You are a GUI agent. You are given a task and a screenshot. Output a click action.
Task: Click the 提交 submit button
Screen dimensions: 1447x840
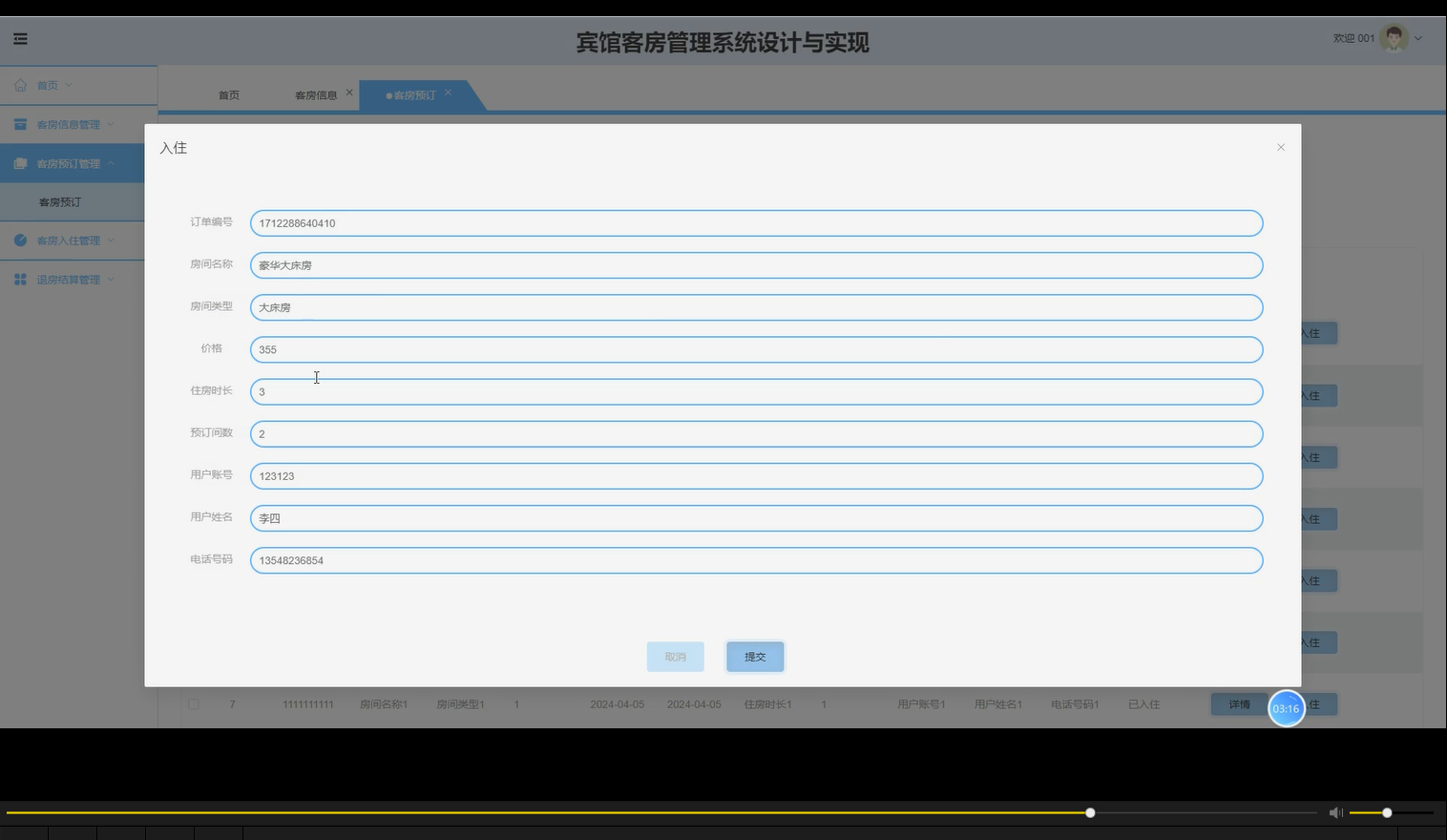755,656
